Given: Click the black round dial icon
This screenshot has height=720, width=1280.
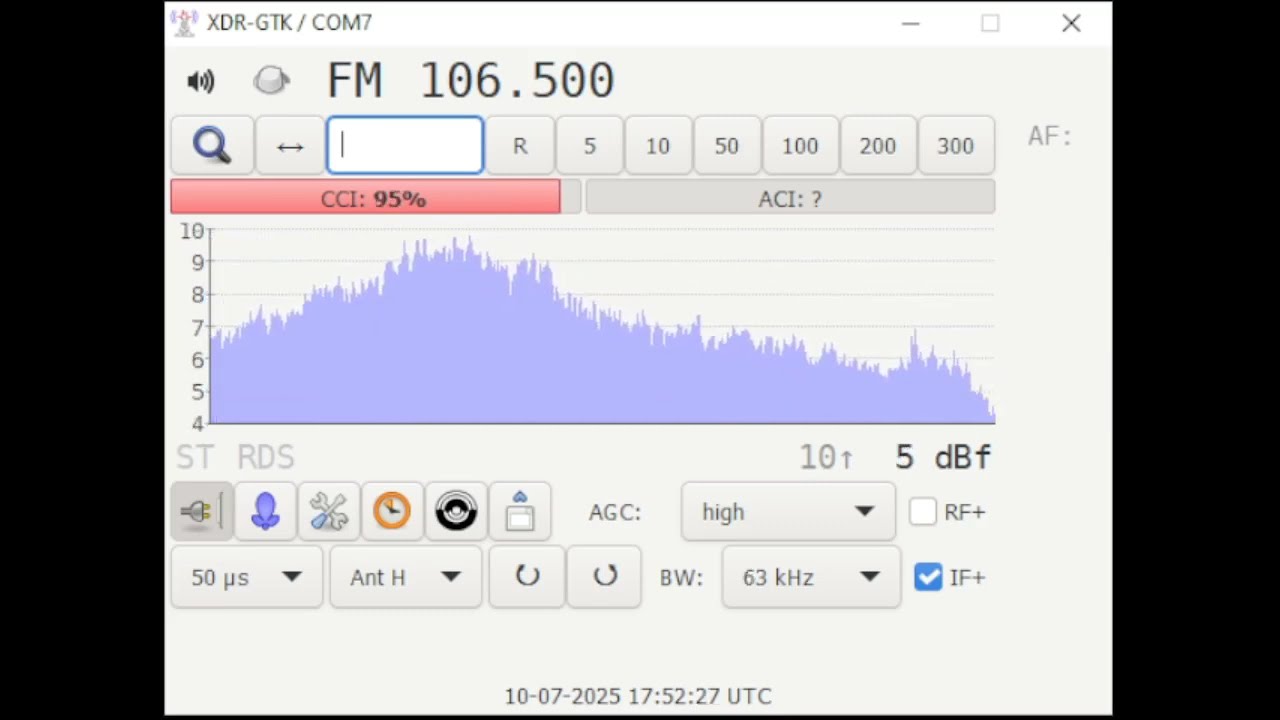Looking at the screenshot, I should (x=456, y=512).
